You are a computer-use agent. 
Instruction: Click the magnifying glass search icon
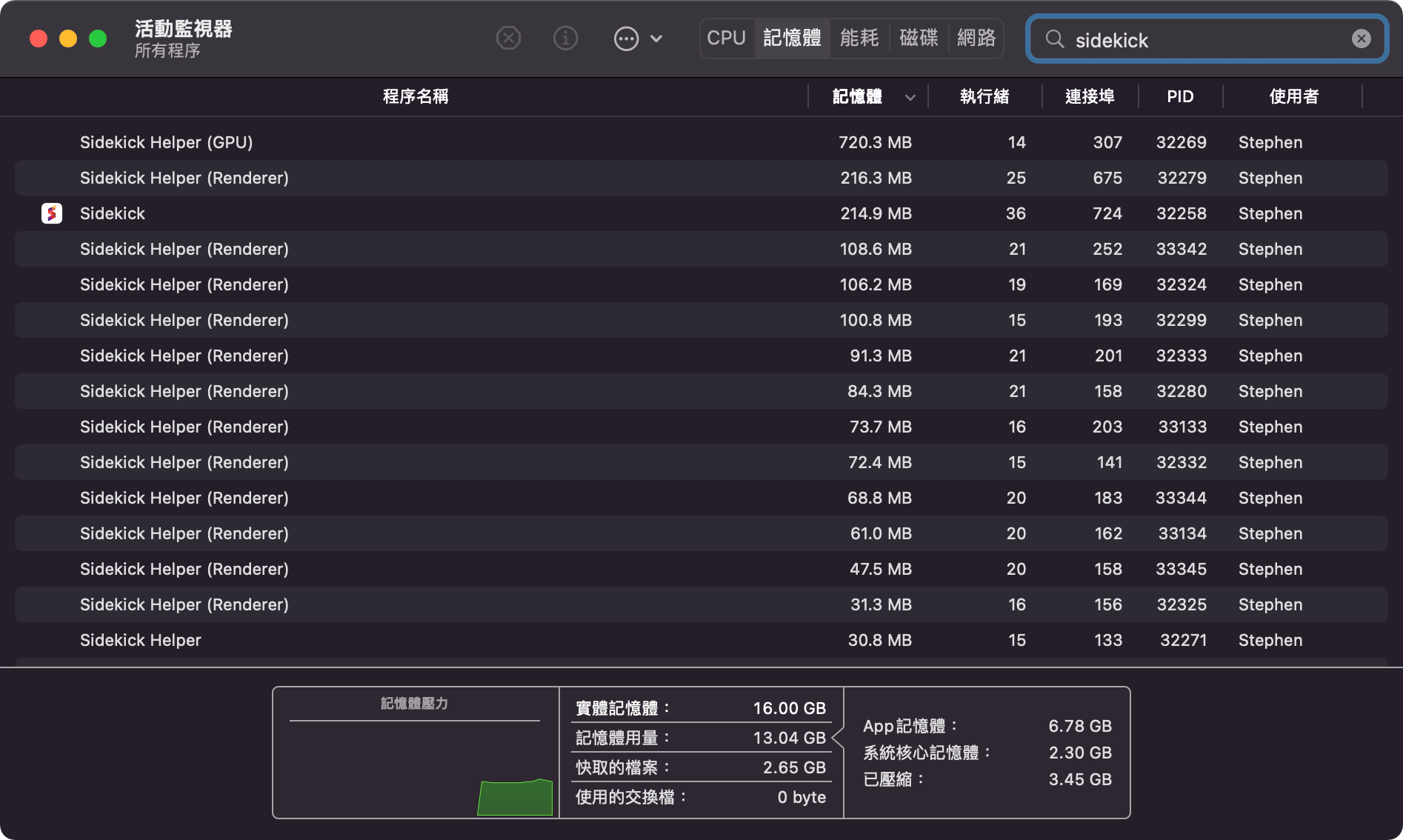point(1055,39)
